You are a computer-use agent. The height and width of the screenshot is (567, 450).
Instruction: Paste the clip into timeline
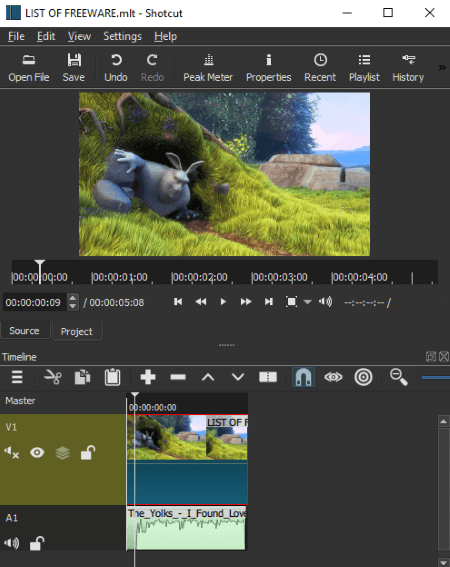[x=112, y=377]
